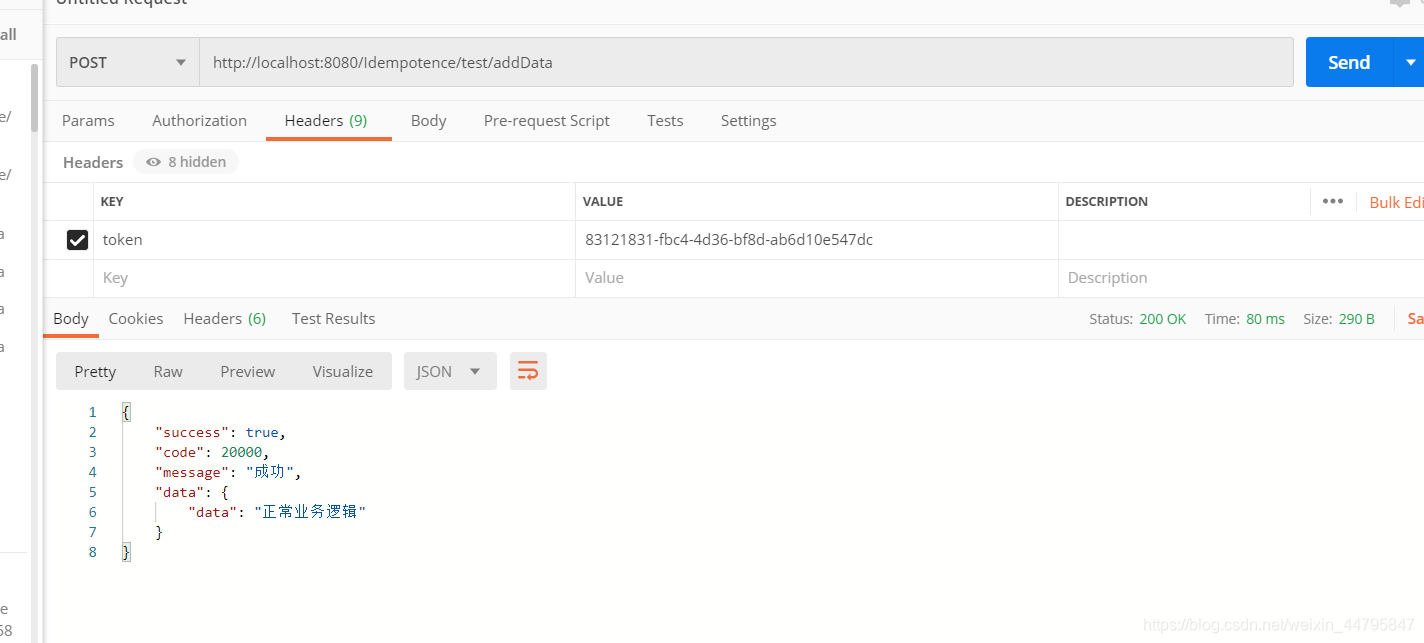Switch to the Authorization tab

click(199, 120)
